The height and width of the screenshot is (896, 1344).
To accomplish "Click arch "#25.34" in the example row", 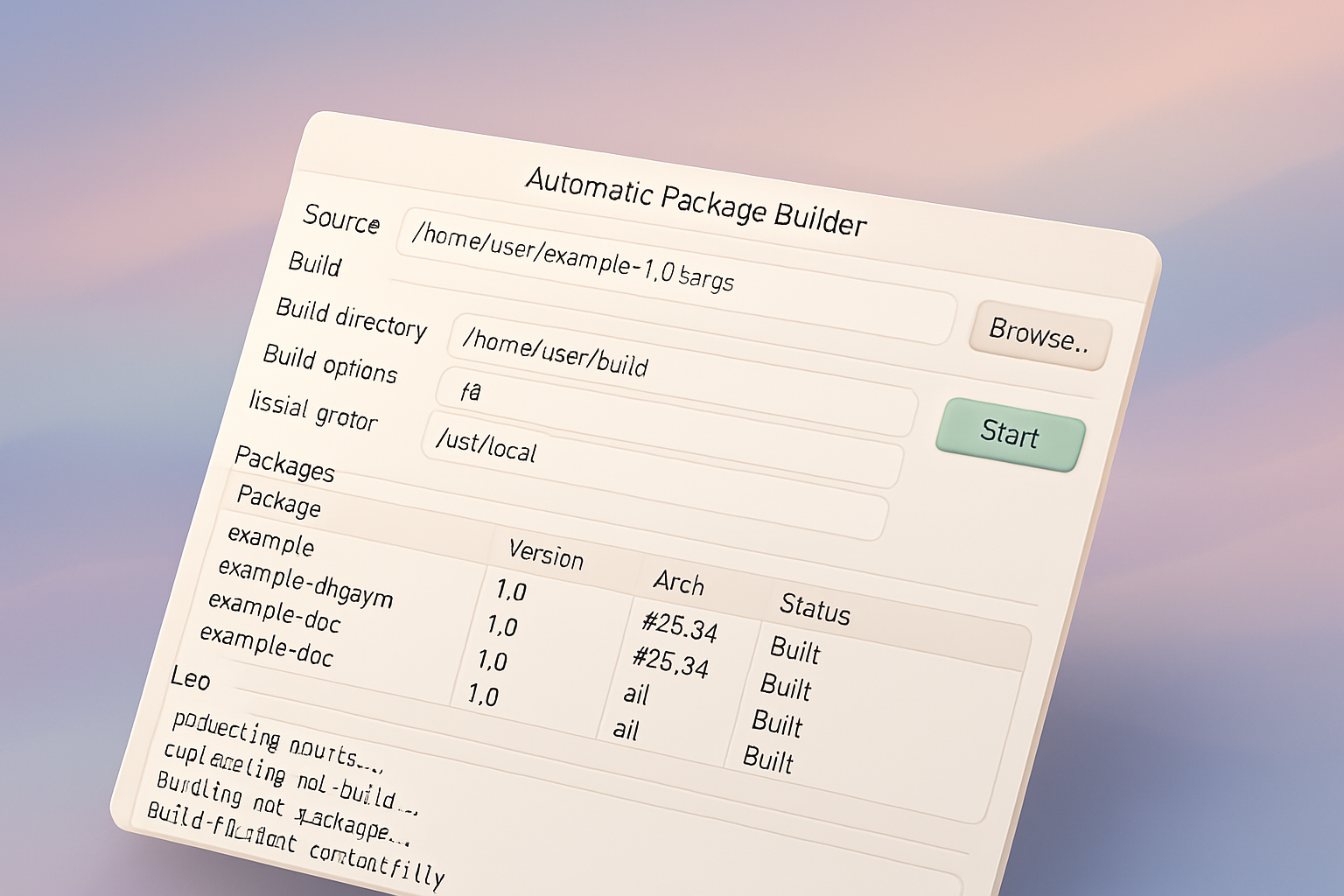I will [680, 626].
